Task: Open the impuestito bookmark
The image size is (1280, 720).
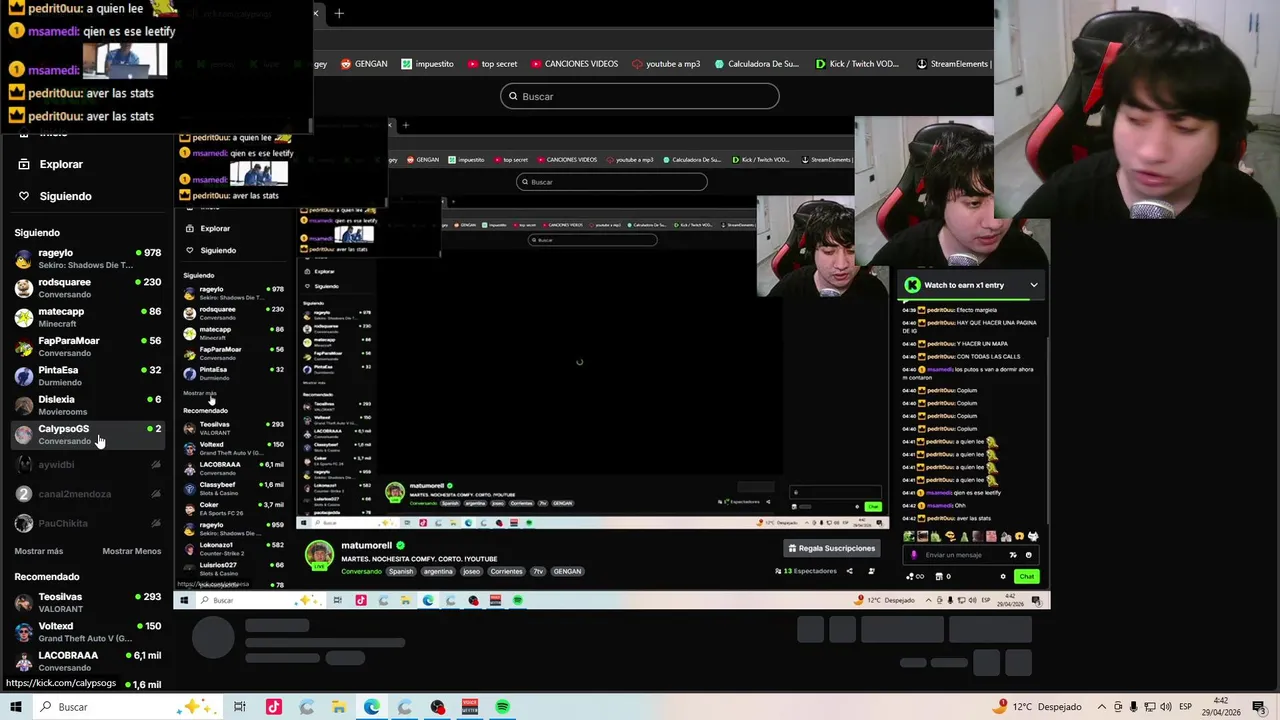Action: click(x=427, y=64)
